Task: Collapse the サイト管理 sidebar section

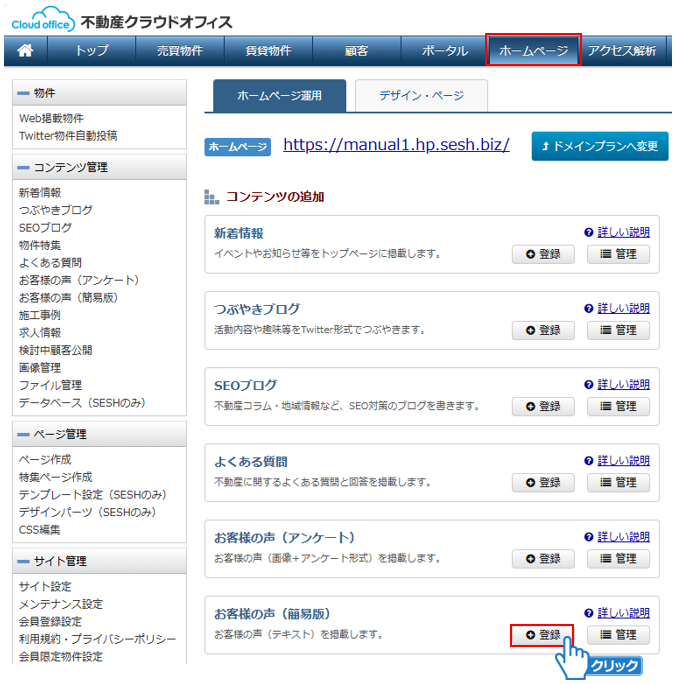Action: (24, 561)
